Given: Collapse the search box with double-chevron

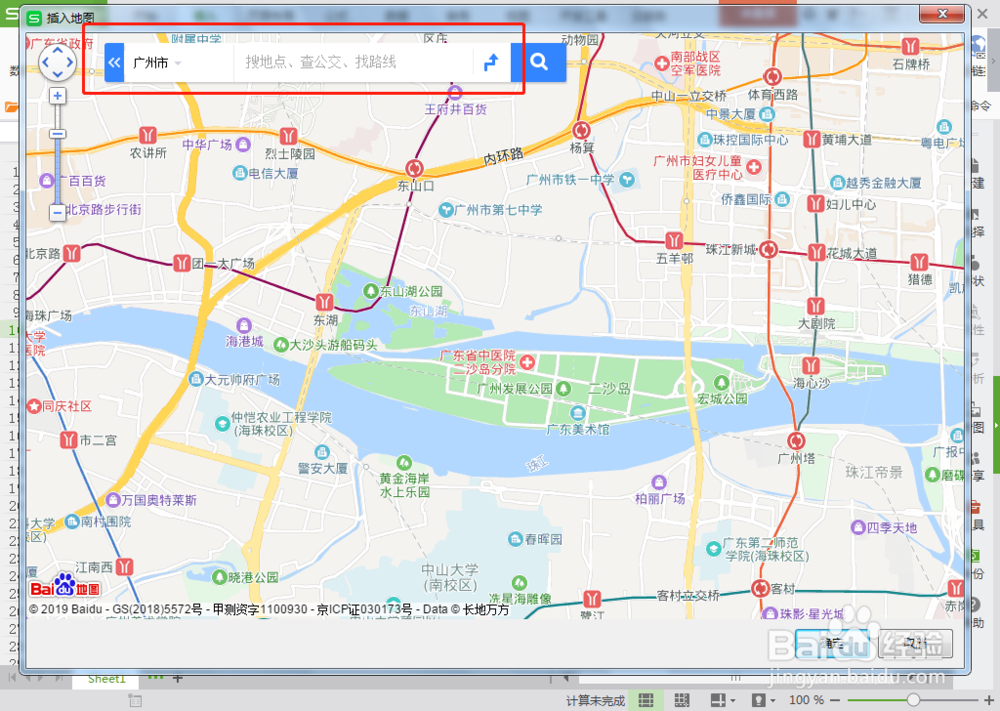Looking at the screenshot, I should [x=114, y=62].
